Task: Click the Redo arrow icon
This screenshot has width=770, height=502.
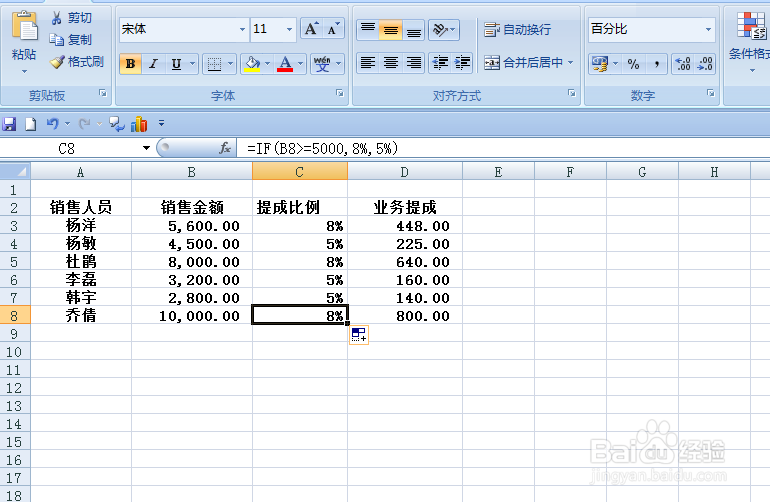Action: point(85,124)
